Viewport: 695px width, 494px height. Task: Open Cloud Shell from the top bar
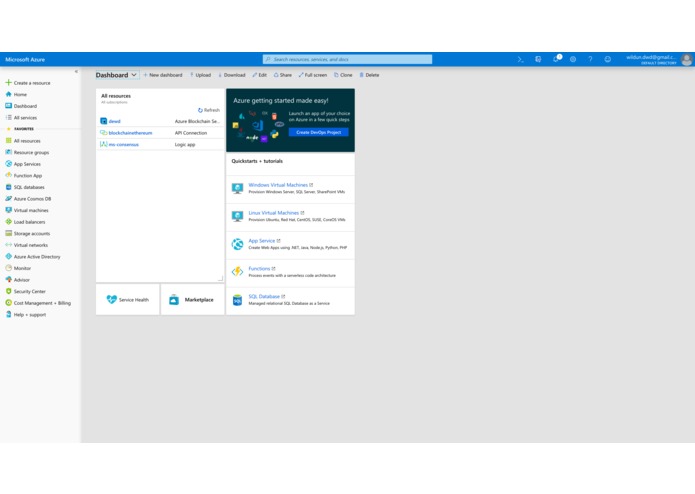pos(520,59)
